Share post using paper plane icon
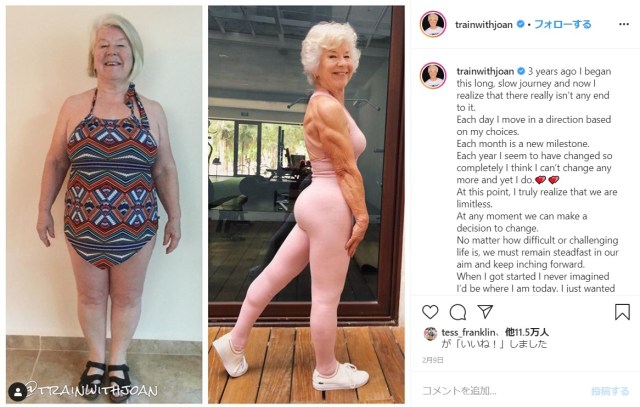The image size is (640, 407). coord(485,311)
